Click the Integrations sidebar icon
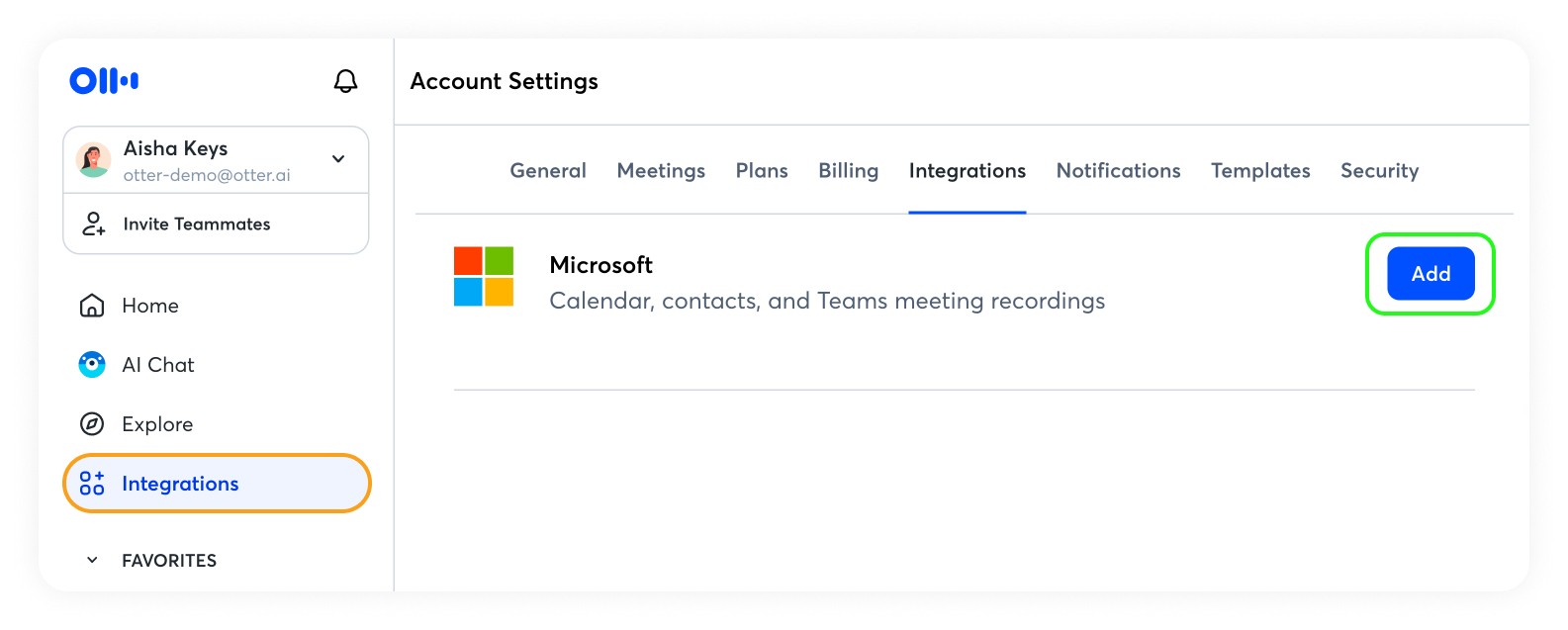Screen dimensions: 1568x630 coord(92,484)
